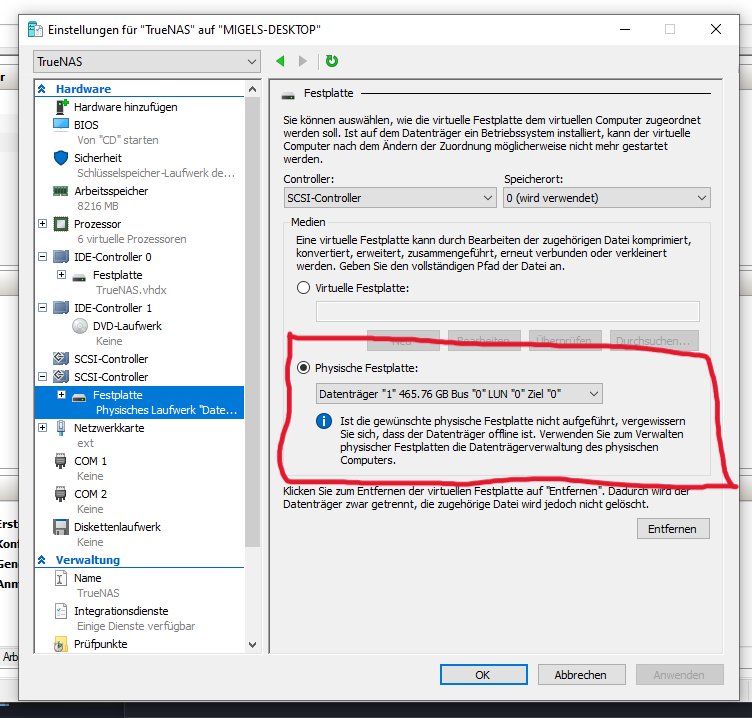Click the Integrationsdienste document icon
Viewport: 752px width, 718px height.
pos(61,611)
